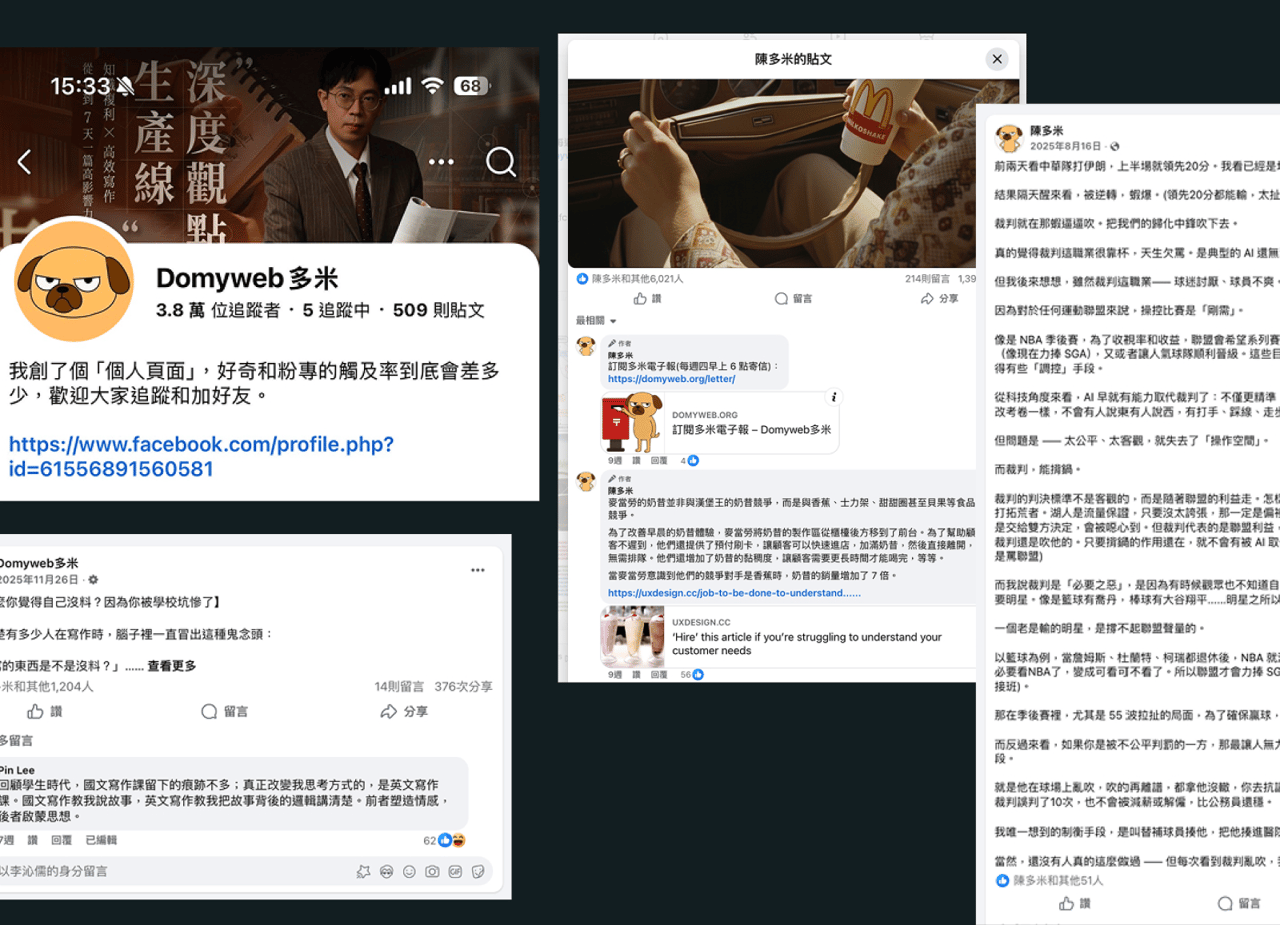Image resolution: width=1280 pixels, height=925 pixels.
Task: Click the 62 reactions count on Pin Lee's comment
Action: point(444,840)
